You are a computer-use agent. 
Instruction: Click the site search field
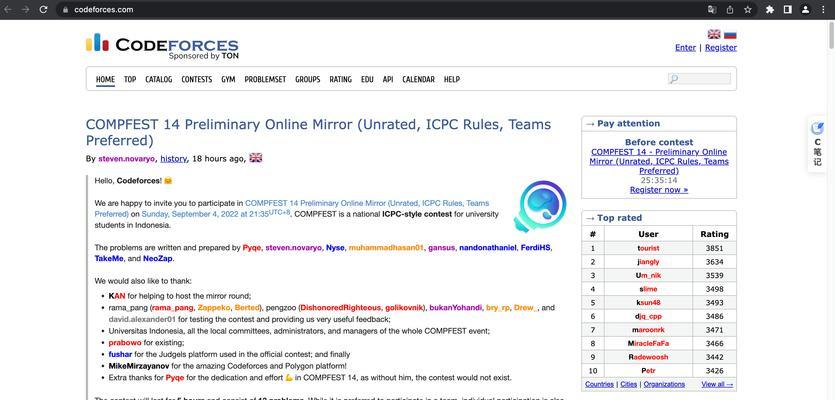pos(699,79)
